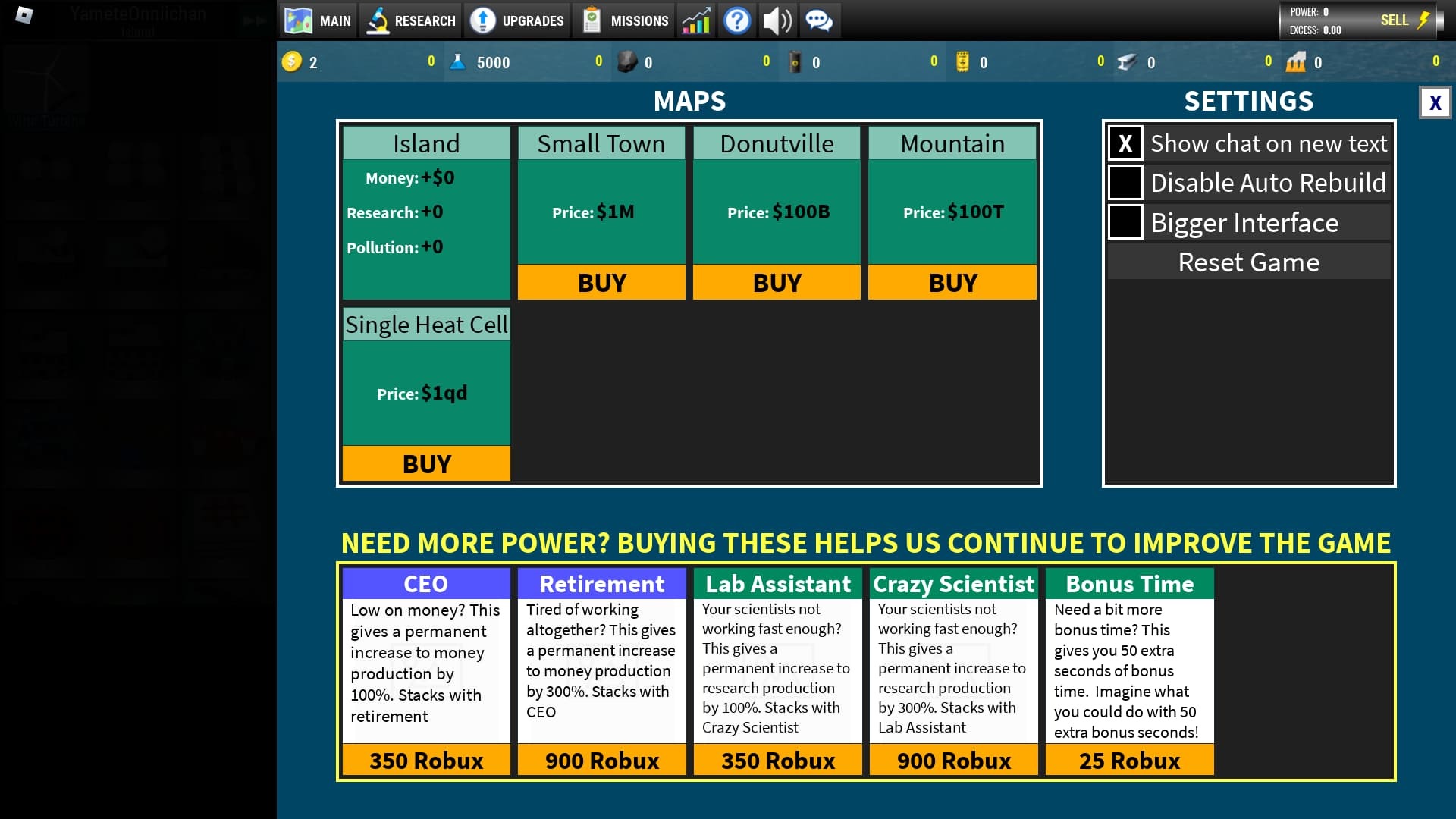Click the Price $100T text
This screenshot has width=1456, height=819.
(x=953, y=212)
